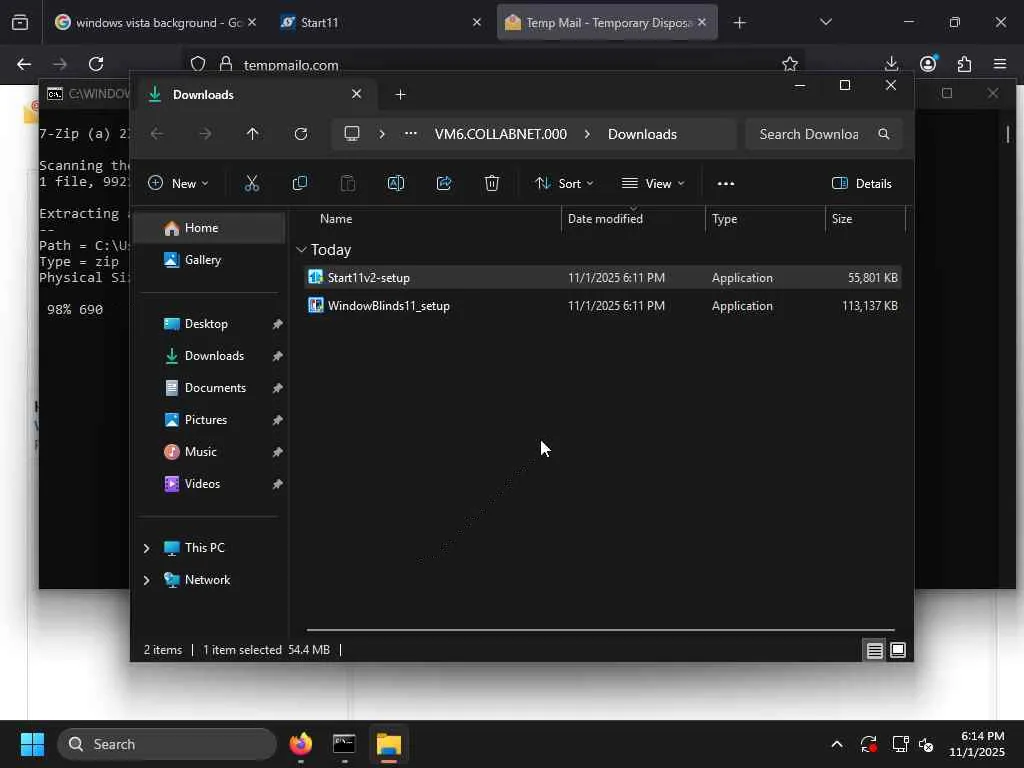Expand the address bar ellipsis for hidden path

click(411, 134)
